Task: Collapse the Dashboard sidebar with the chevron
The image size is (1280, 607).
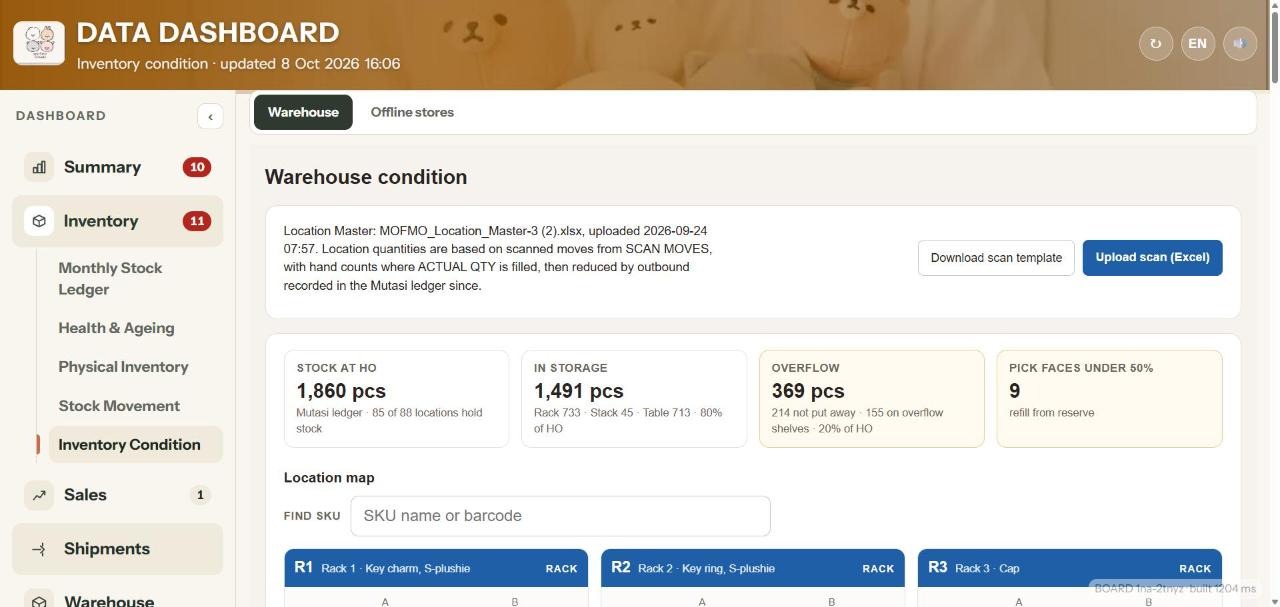Action: coord(210,116)
